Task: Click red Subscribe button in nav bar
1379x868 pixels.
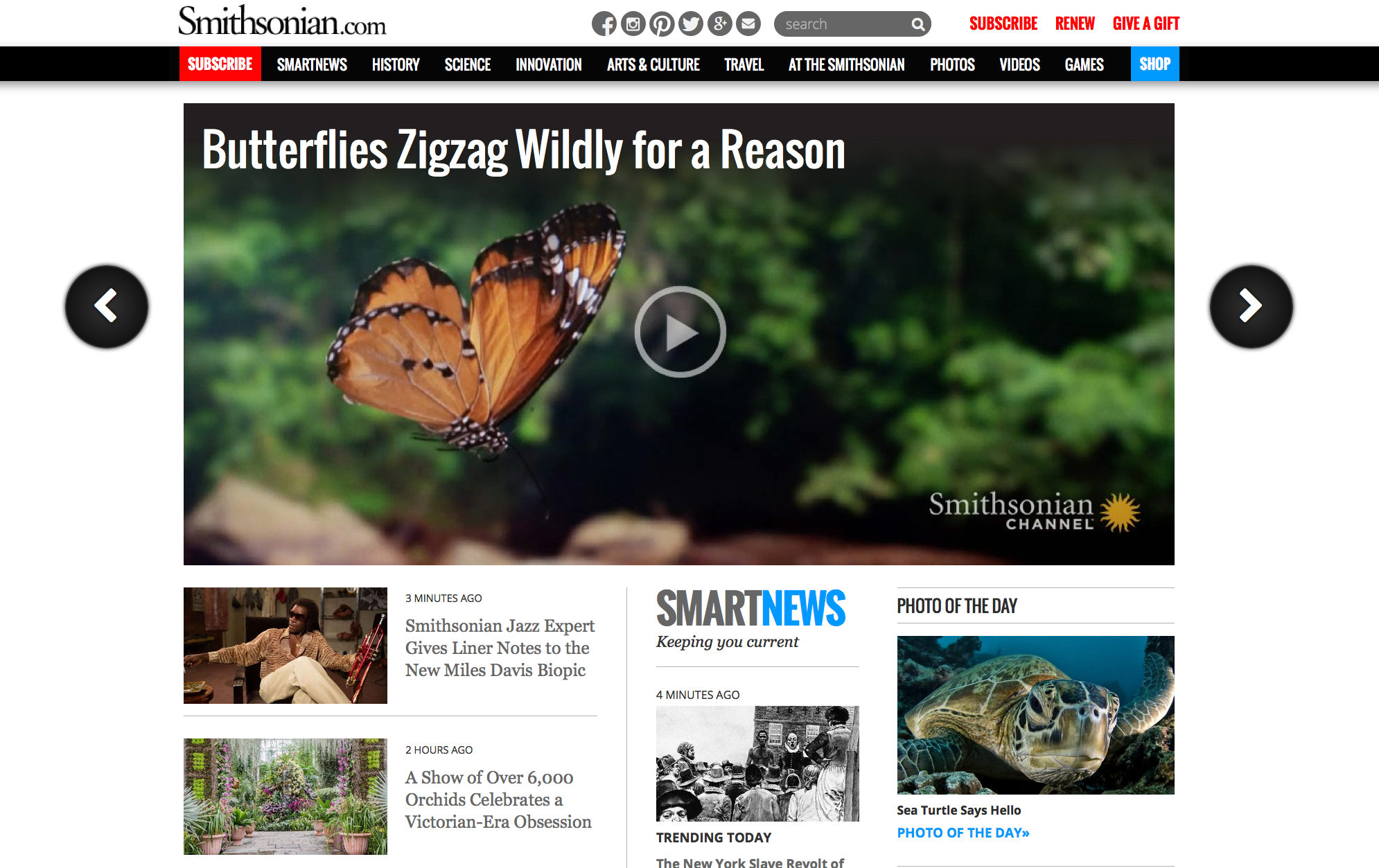Action: [220, 64]
